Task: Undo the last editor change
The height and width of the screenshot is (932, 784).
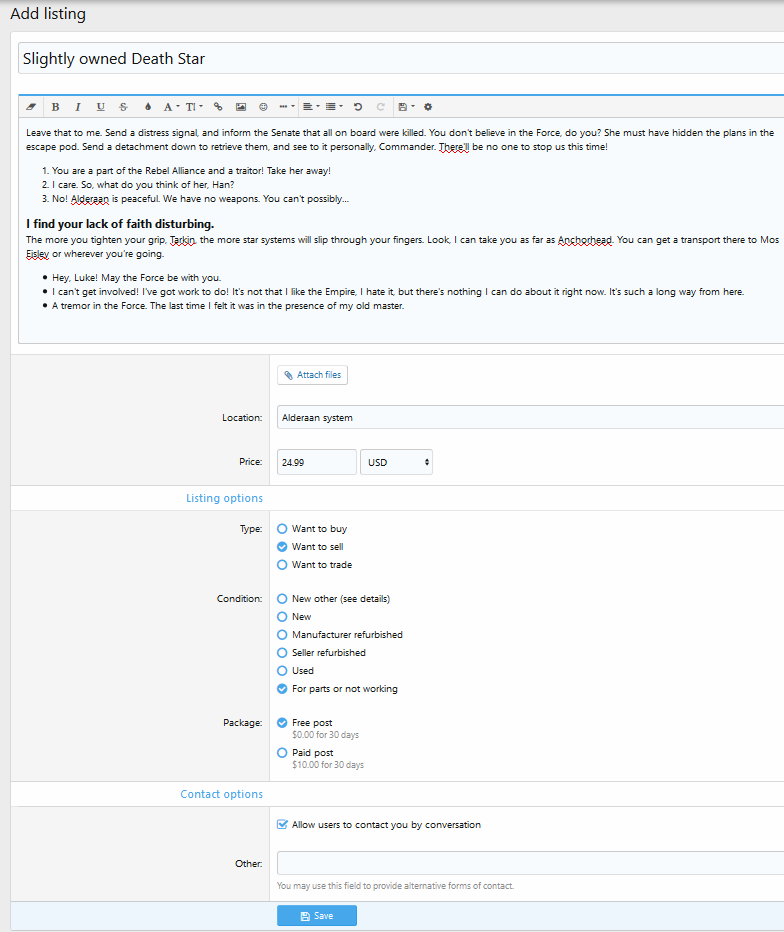Action: click(x=358, y=107)
